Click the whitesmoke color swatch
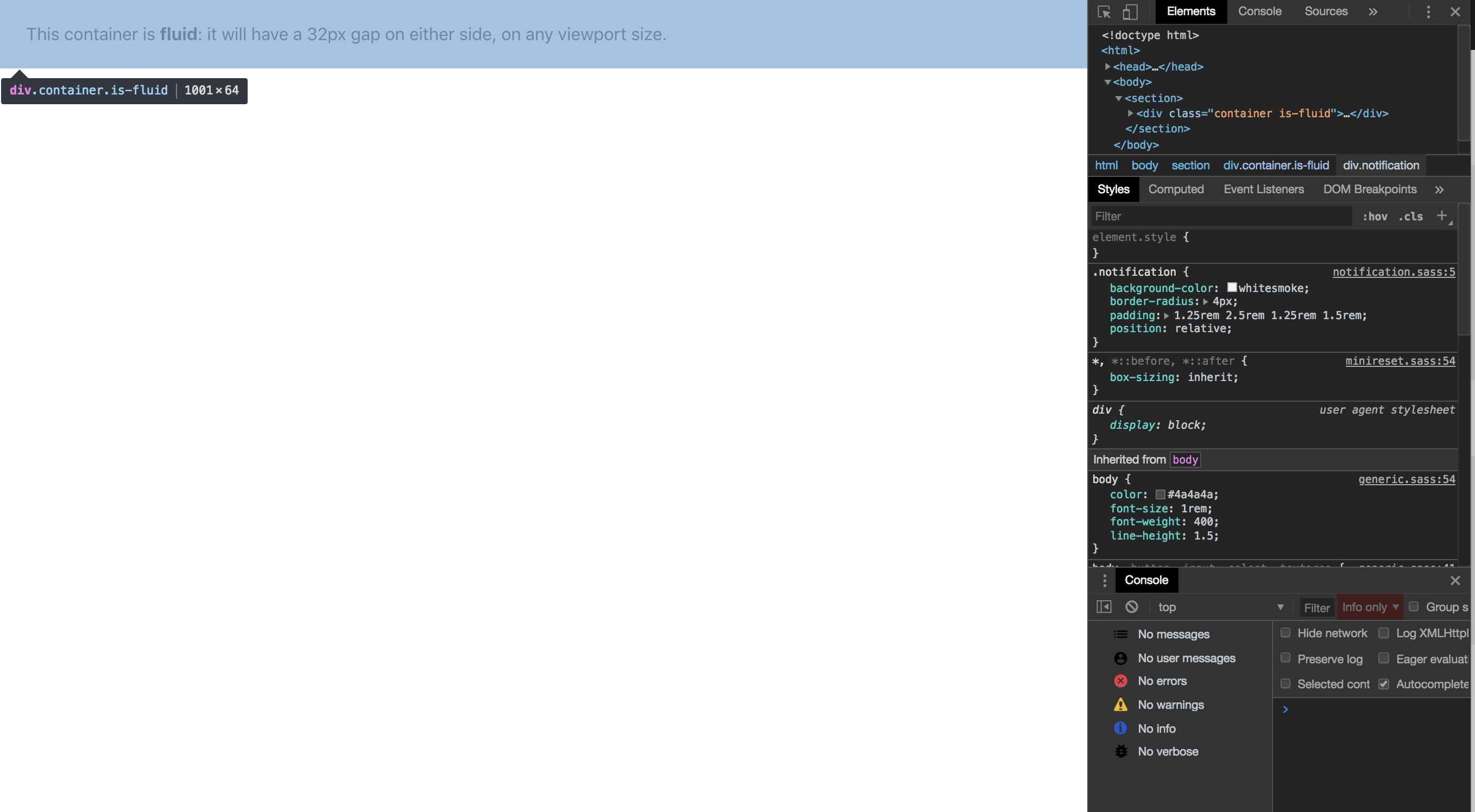Viewport: 1475px width, 812px height. click(1232, 287)
